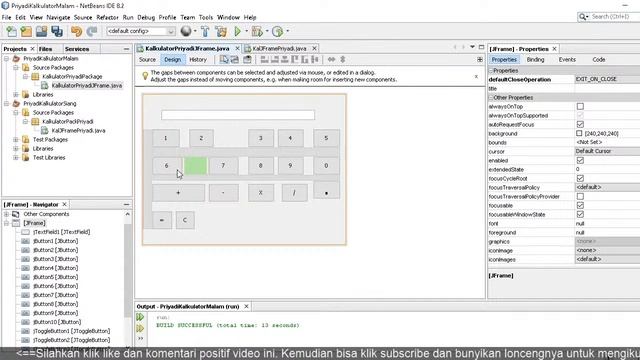This screenshot has height=360, width=640.
Task: Close the KalkulatorPriyadiJFrame.java tab
Action: [237, 49]
